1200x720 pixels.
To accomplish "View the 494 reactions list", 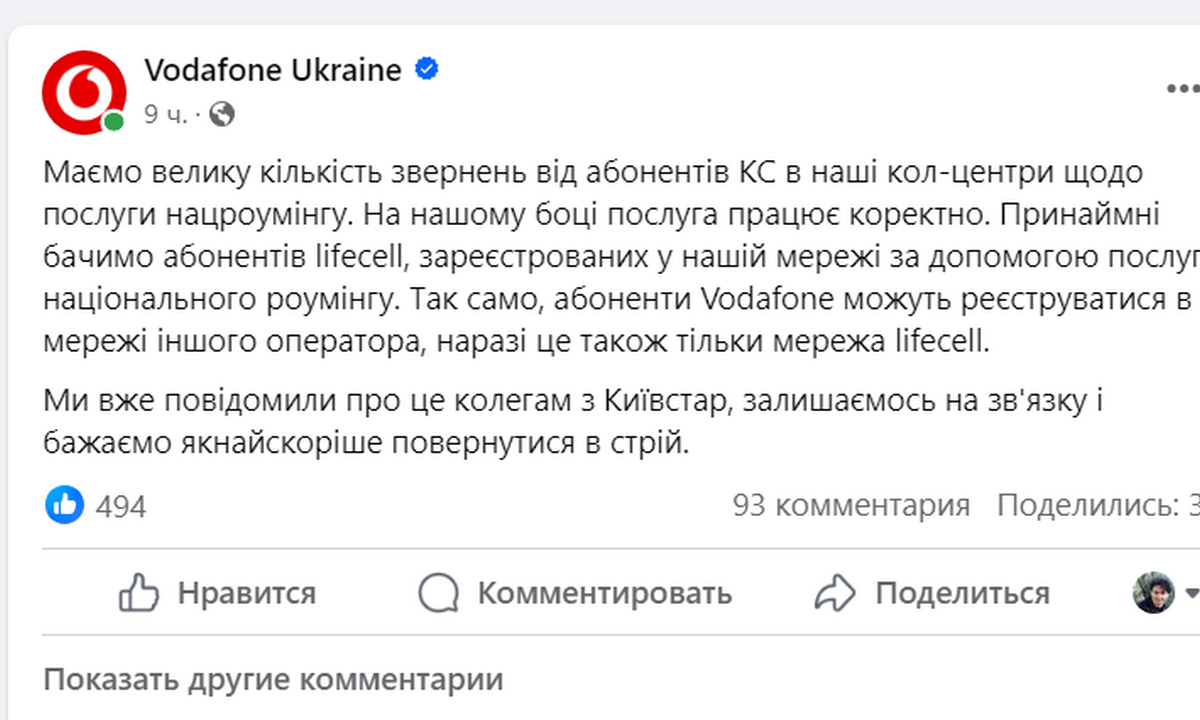I will tap(121, 506).
